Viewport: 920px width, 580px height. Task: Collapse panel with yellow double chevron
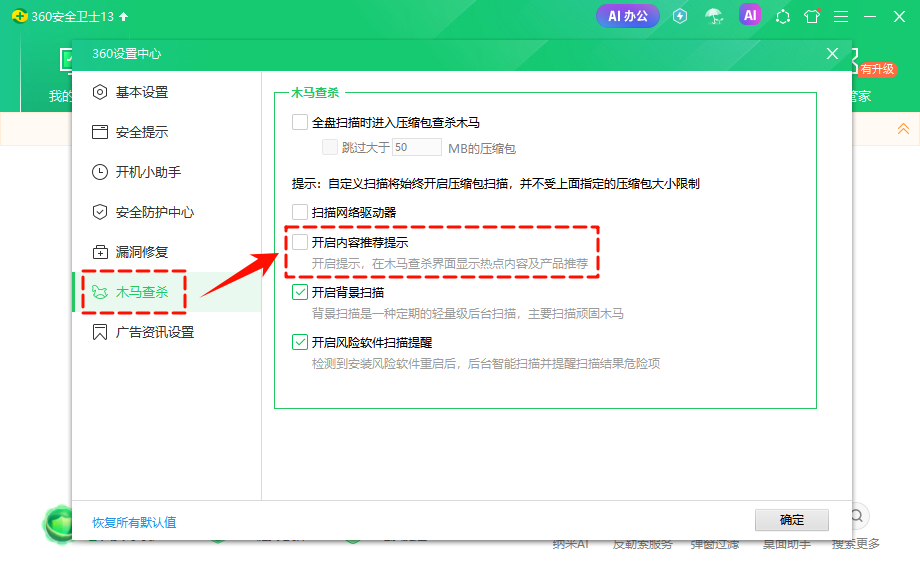tap(903, 128)
